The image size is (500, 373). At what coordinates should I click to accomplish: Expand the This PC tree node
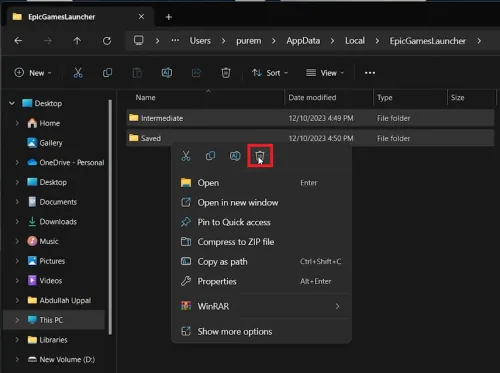[x=17, y=320]
